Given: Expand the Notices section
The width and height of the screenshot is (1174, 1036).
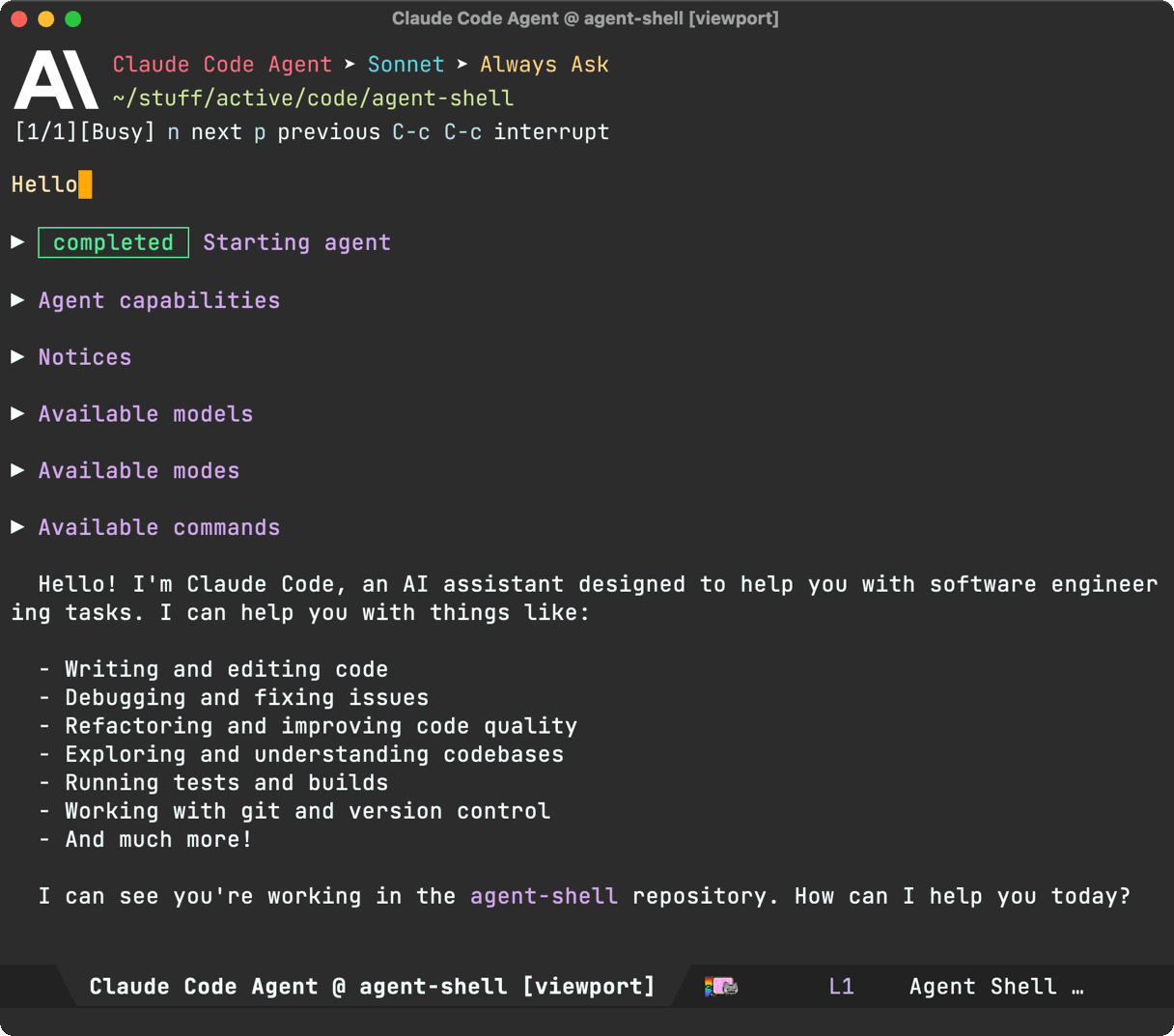Looking at the screenshot, I should [x=84, y=357].
